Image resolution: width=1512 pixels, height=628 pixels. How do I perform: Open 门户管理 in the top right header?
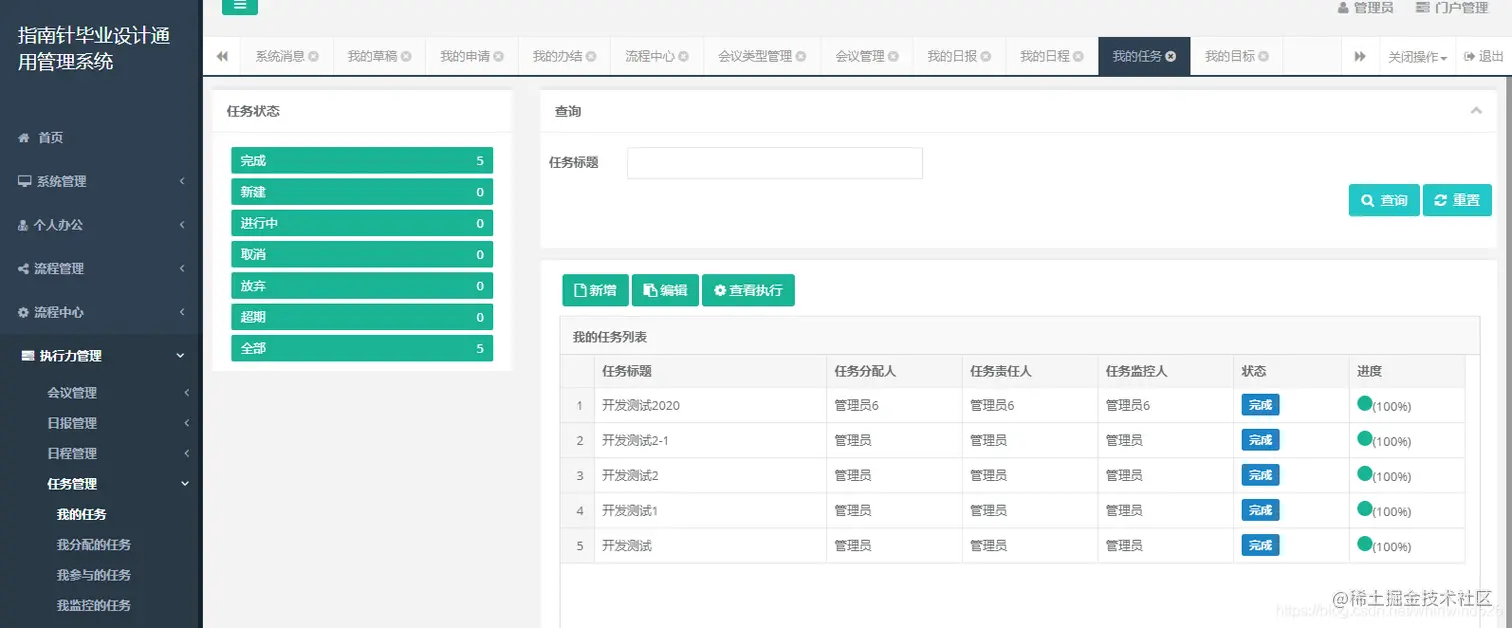coord(1452,7)
